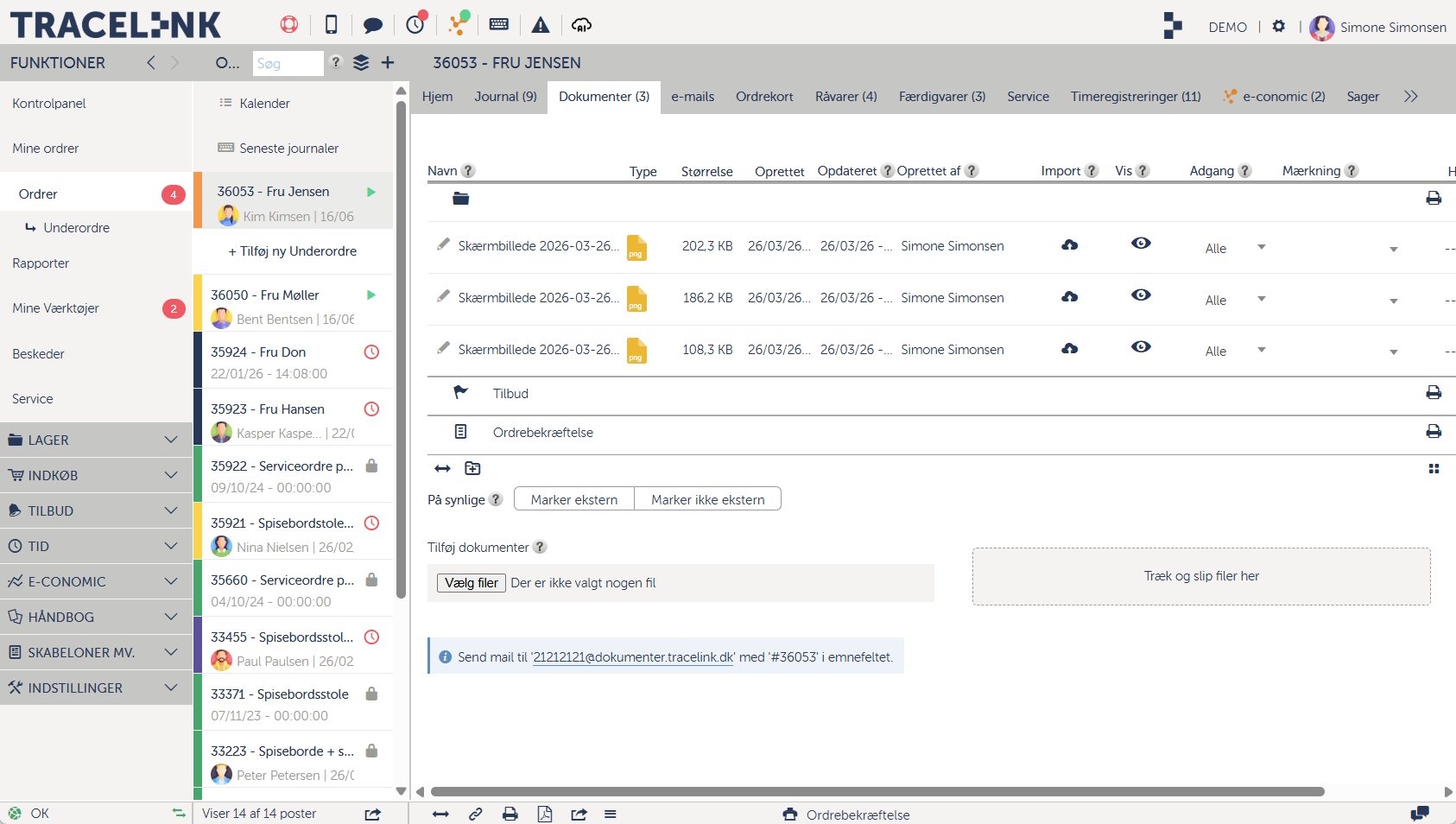Open the chat bubble icon in top toolbar
The width and height of the screenshot is (1456, 824).
pos(373,25)
